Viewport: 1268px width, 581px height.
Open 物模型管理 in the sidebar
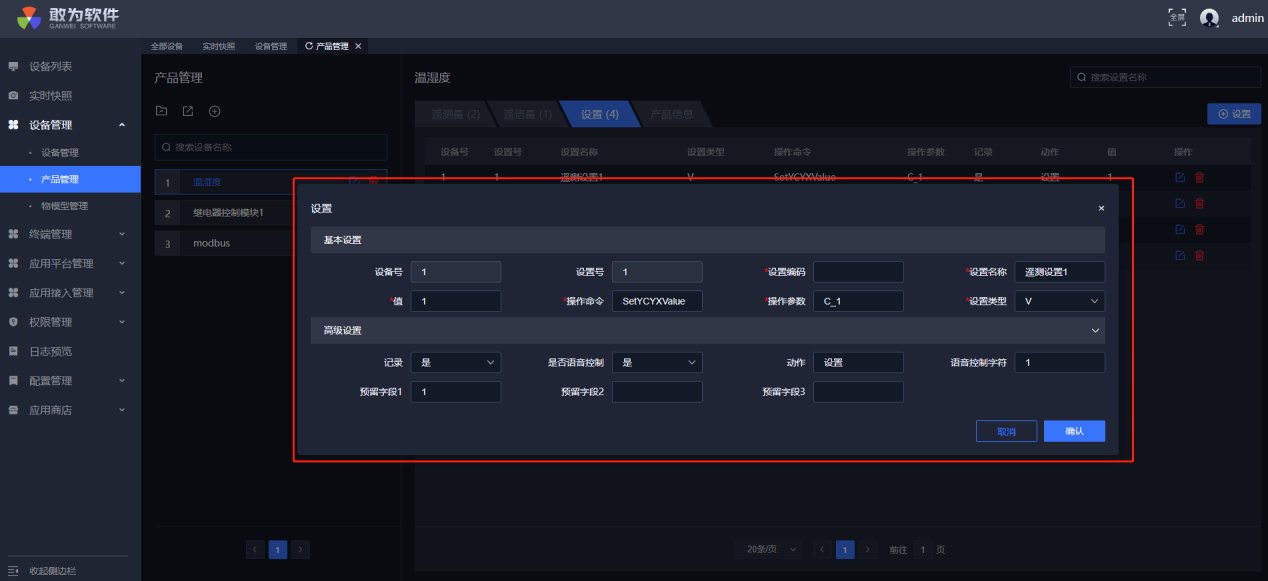coord(64,206)
